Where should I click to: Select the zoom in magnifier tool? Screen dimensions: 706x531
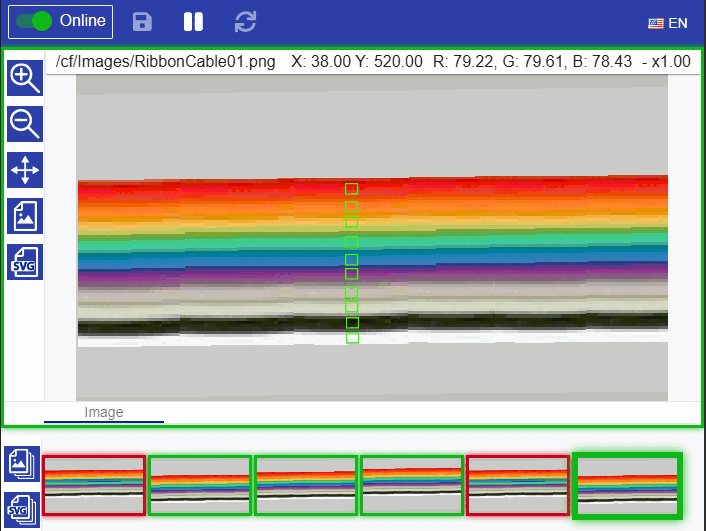(25, 78)
